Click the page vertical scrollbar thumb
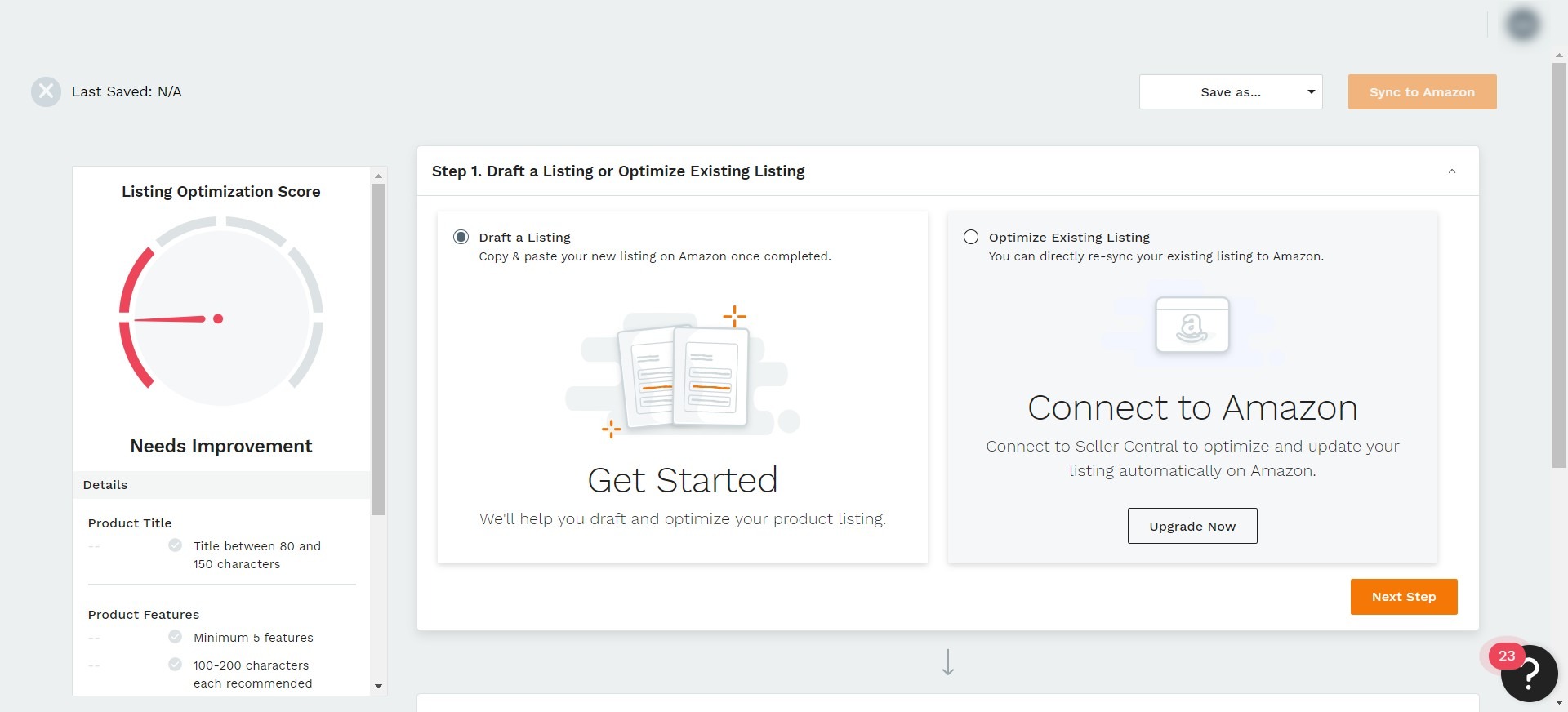Image resolution: width=1568 pixels, height=712 pixels. pyautogui.click(x=1559, y=265)
